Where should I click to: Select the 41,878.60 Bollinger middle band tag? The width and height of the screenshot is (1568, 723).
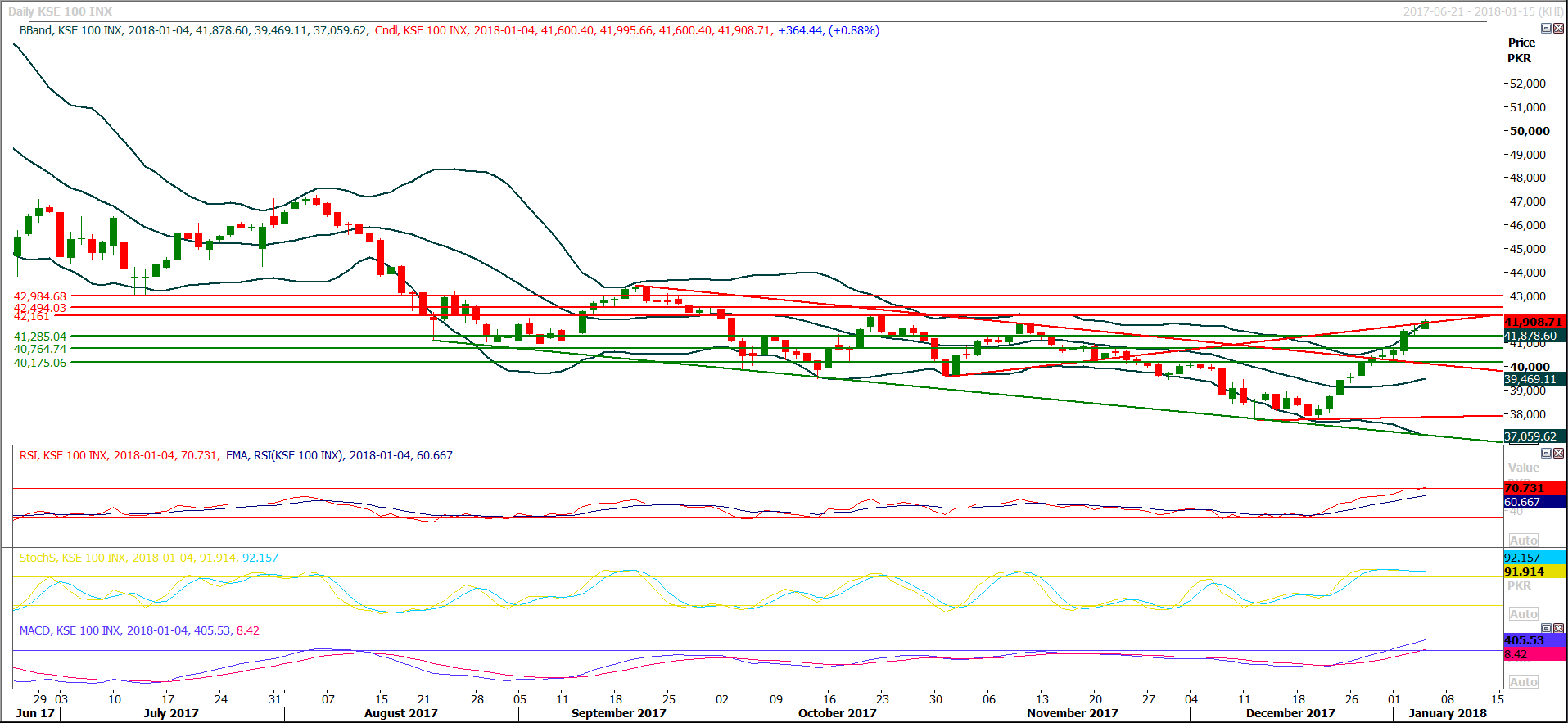(x=1534, y=336)
